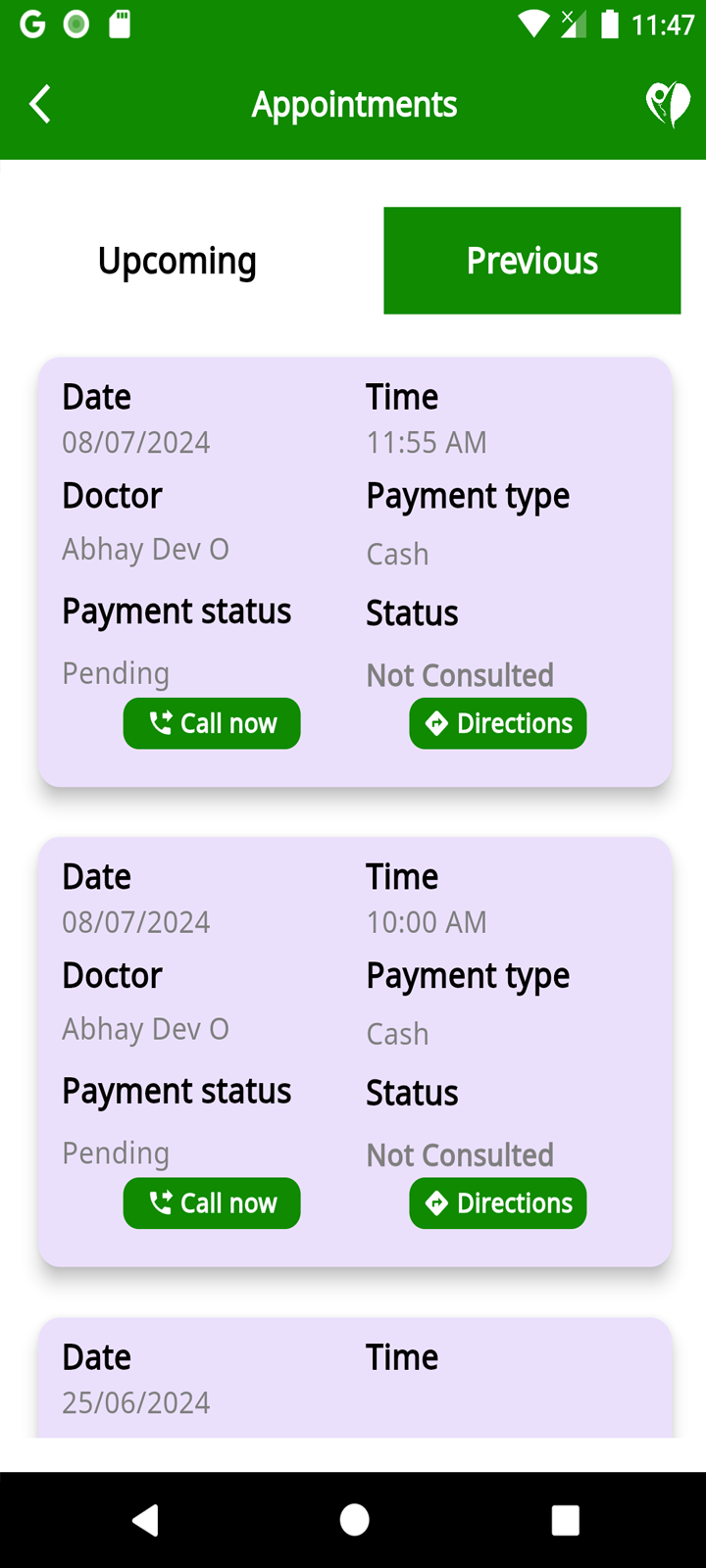Open the 25/06/2024 appointment card
This screenshot has height=1568, width=706.
click(355, 1378)
